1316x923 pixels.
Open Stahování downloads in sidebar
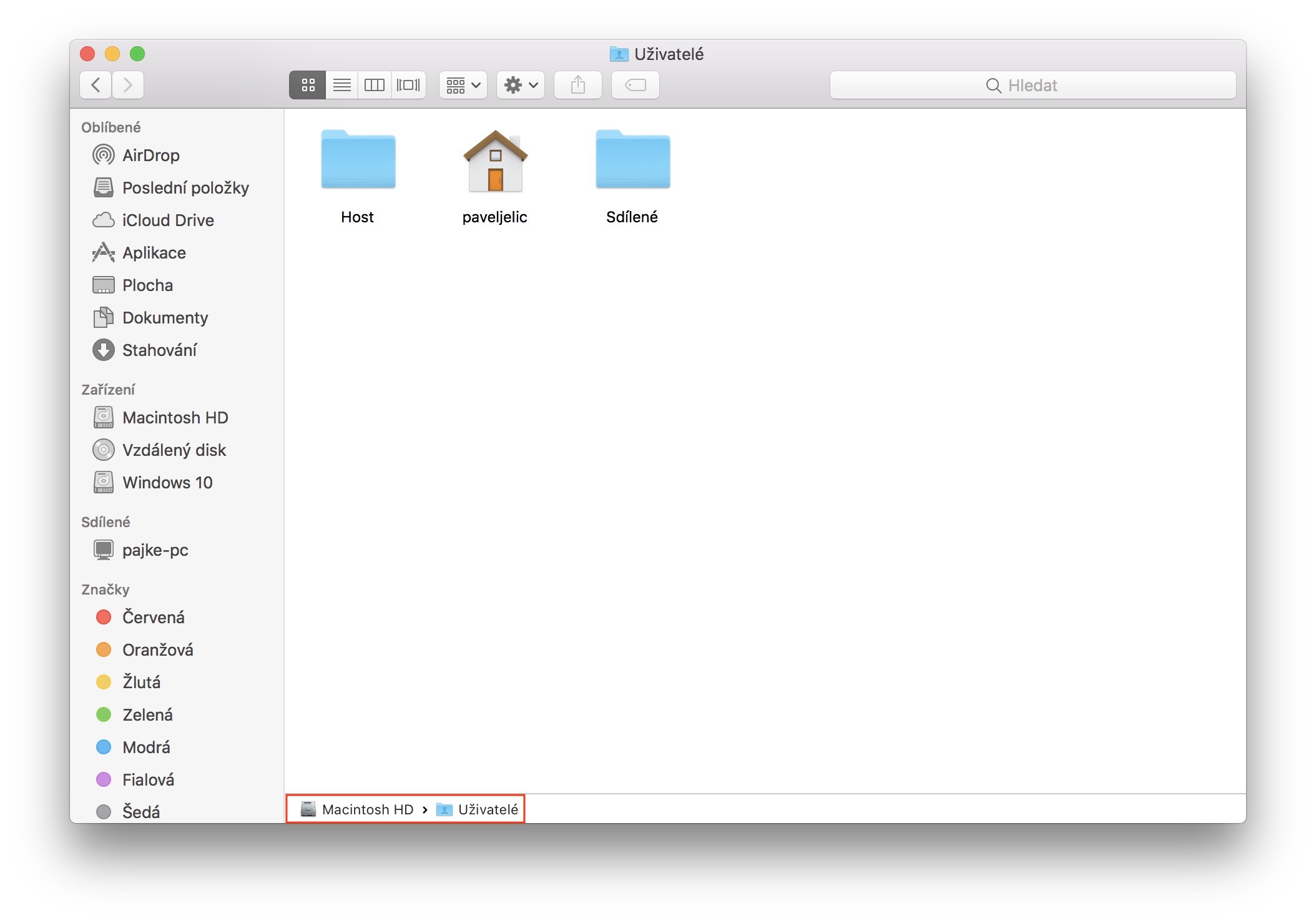(159, 350)
